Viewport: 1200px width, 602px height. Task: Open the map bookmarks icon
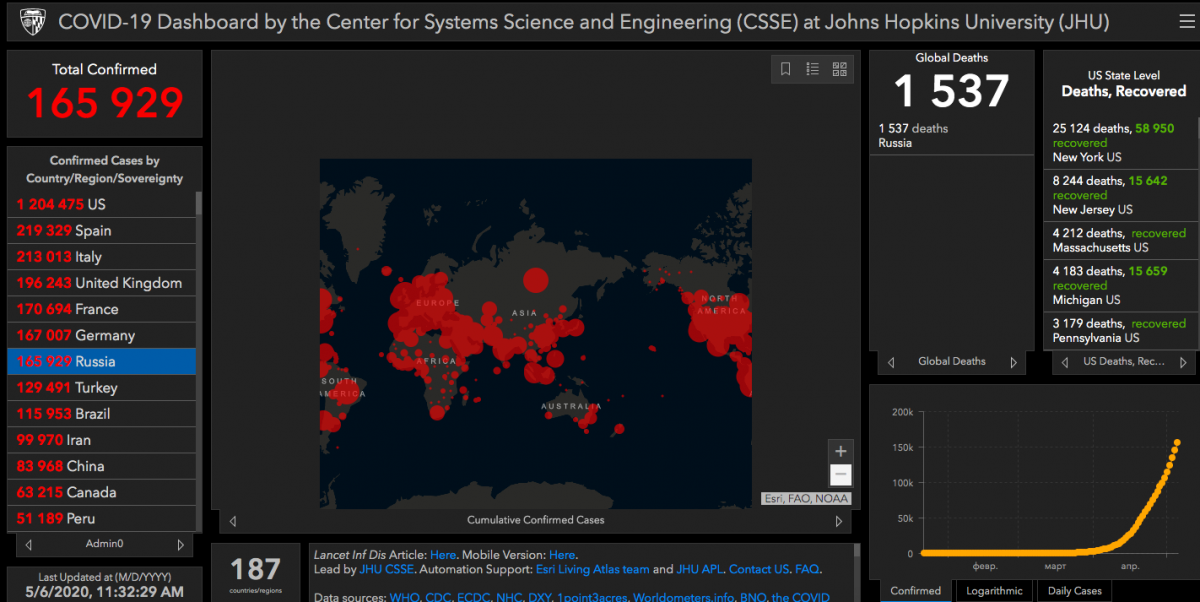point(786,69)
